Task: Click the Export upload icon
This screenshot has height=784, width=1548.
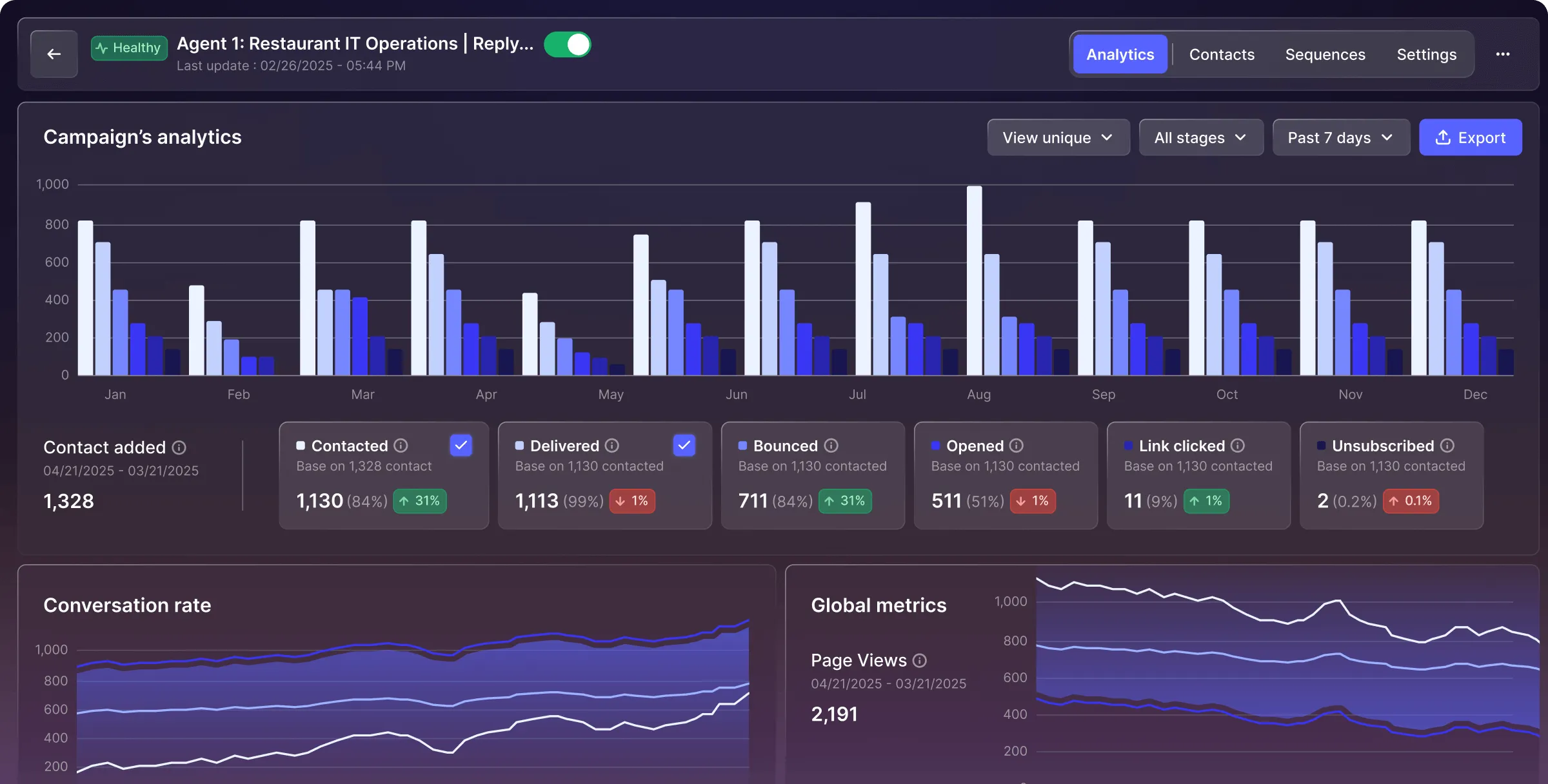Action: tap(1443, 137)
